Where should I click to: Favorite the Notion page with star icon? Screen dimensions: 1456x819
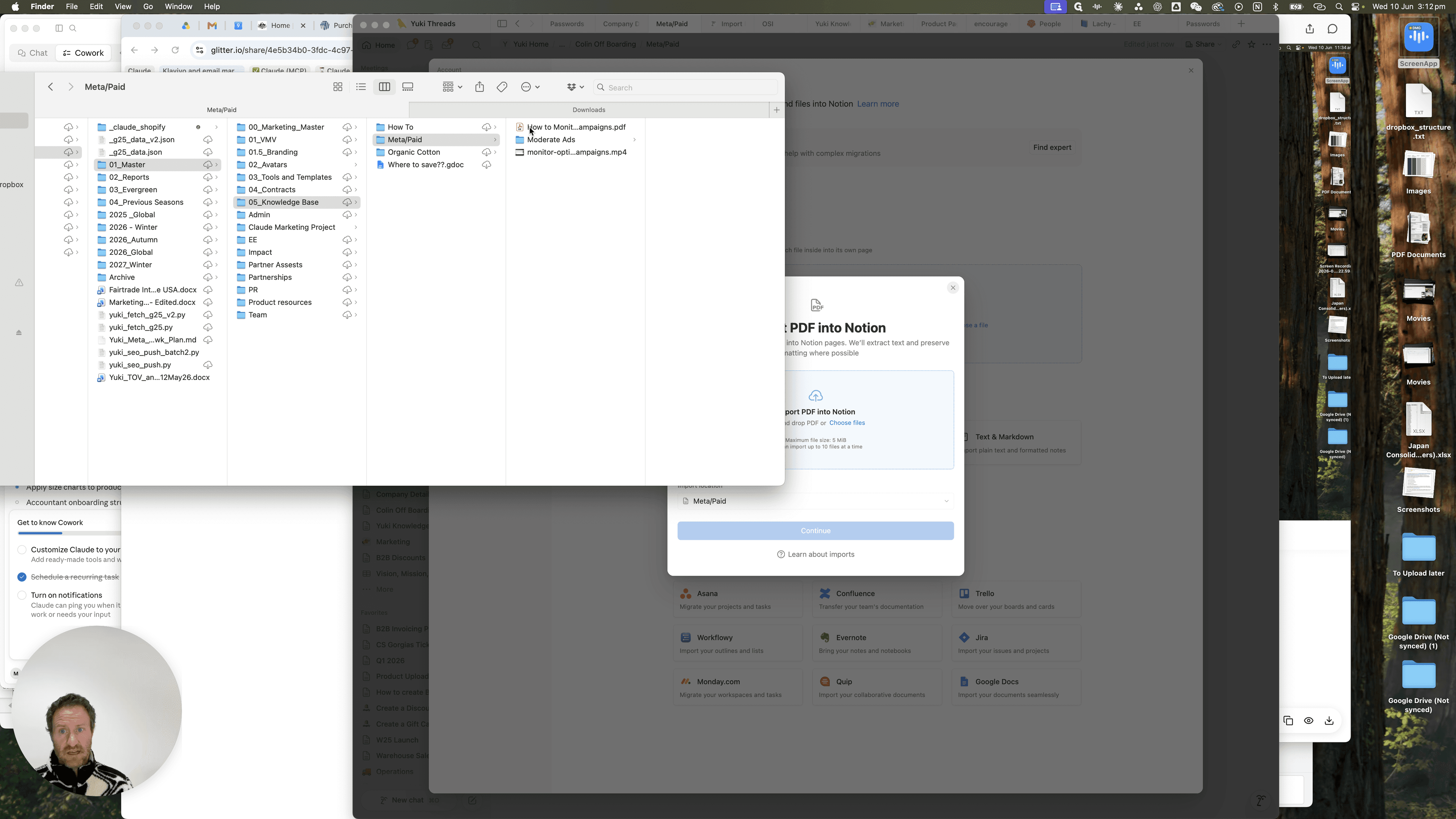click(1251, 44)
